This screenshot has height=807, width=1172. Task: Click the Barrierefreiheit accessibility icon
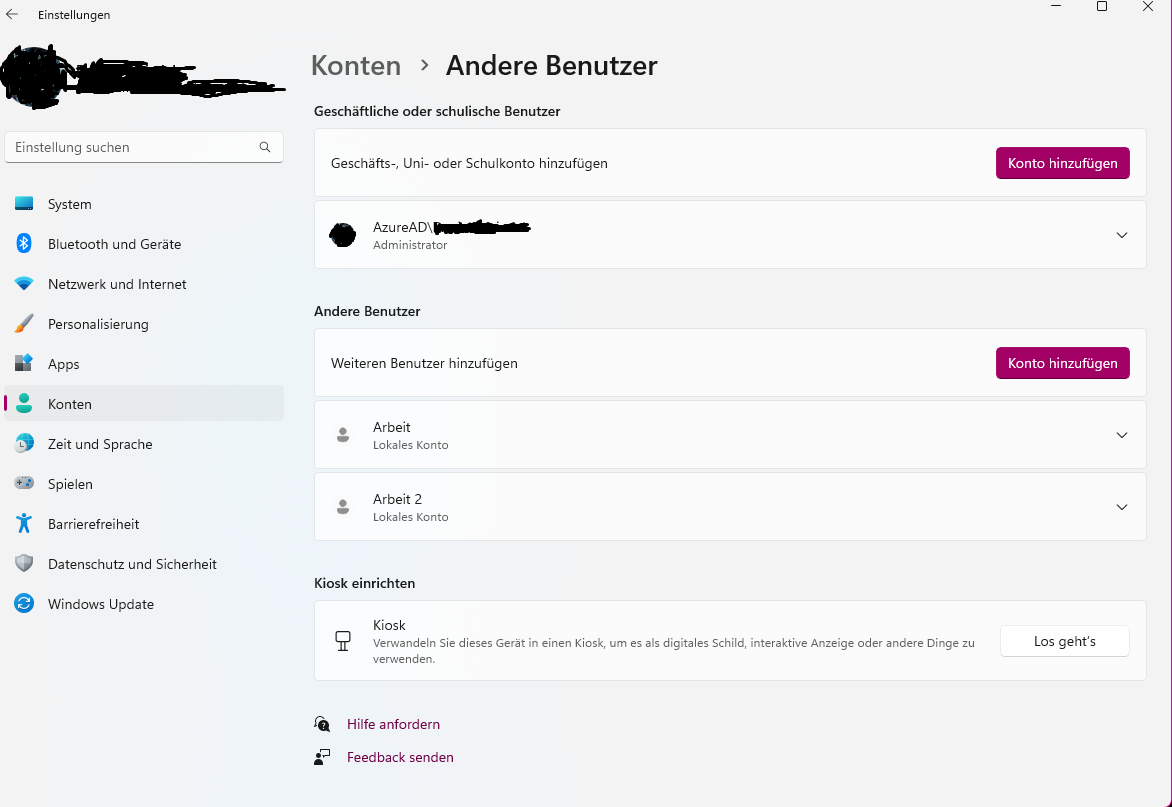click(x=23, y=524)
